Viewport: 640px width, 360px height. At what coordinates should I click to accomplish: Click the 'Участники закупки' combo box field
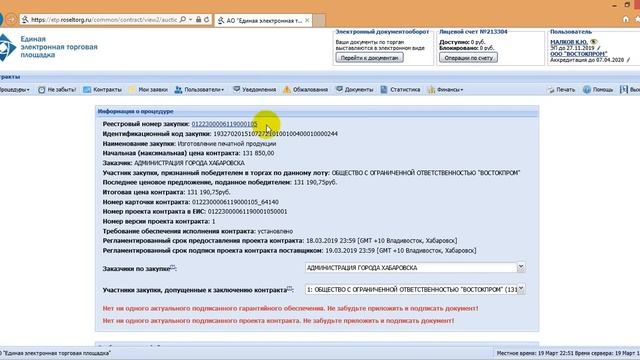click(411, 289)
